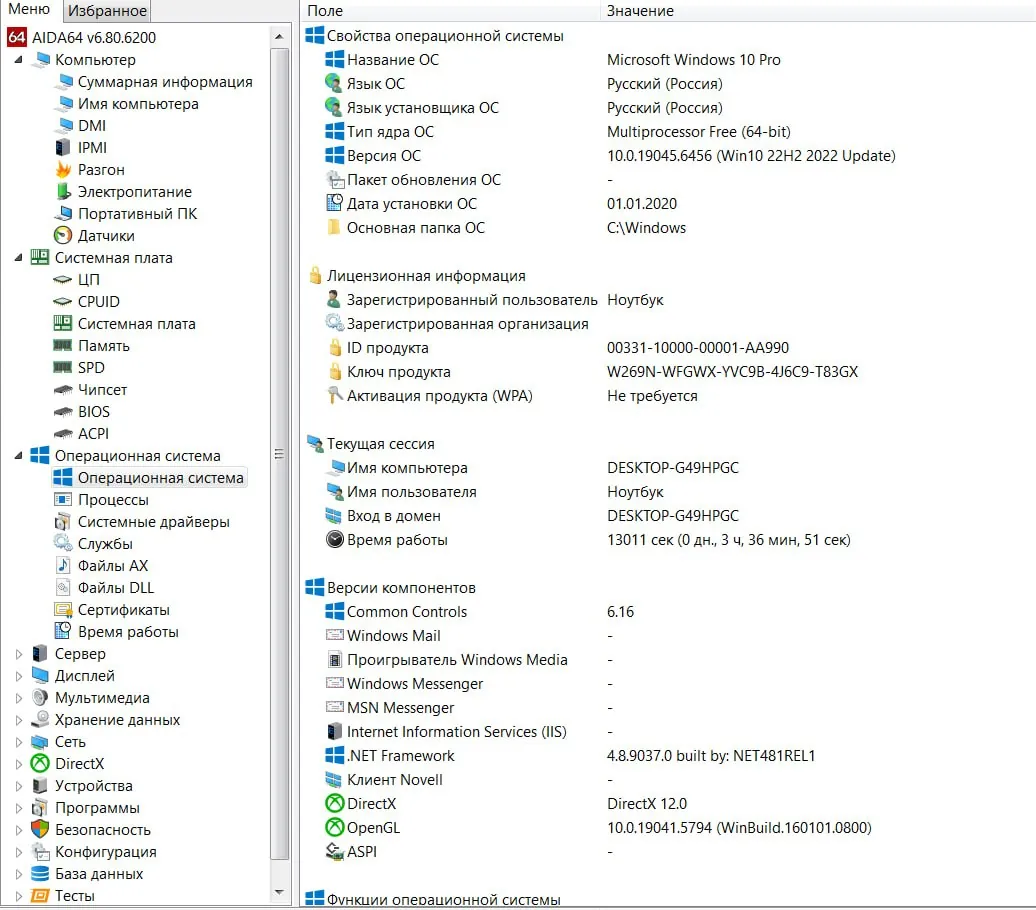Click the Тесты icon in the tree
This screenshot has width=1036, height=910.
point(40,895)
